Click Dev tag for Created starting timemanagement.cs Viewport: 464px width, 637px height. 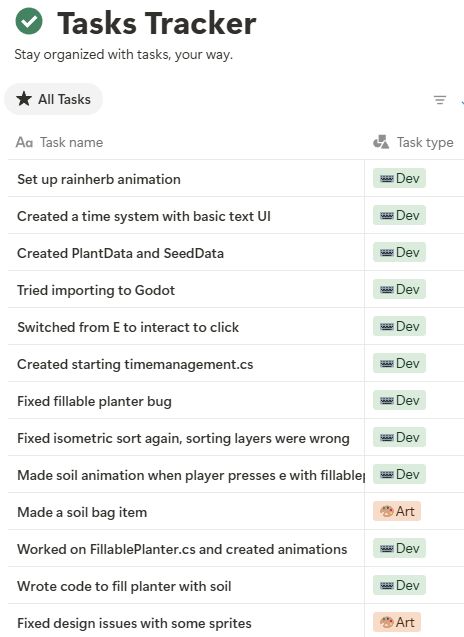point(399,363)
